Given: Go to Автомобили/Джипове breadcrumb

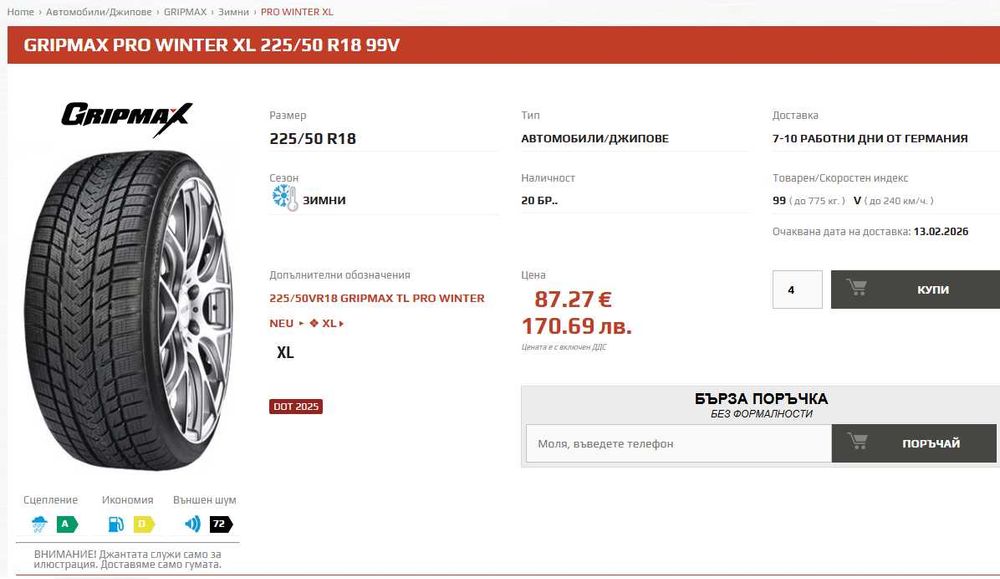Looking at the screenshot, I should [x=99, y=12].
